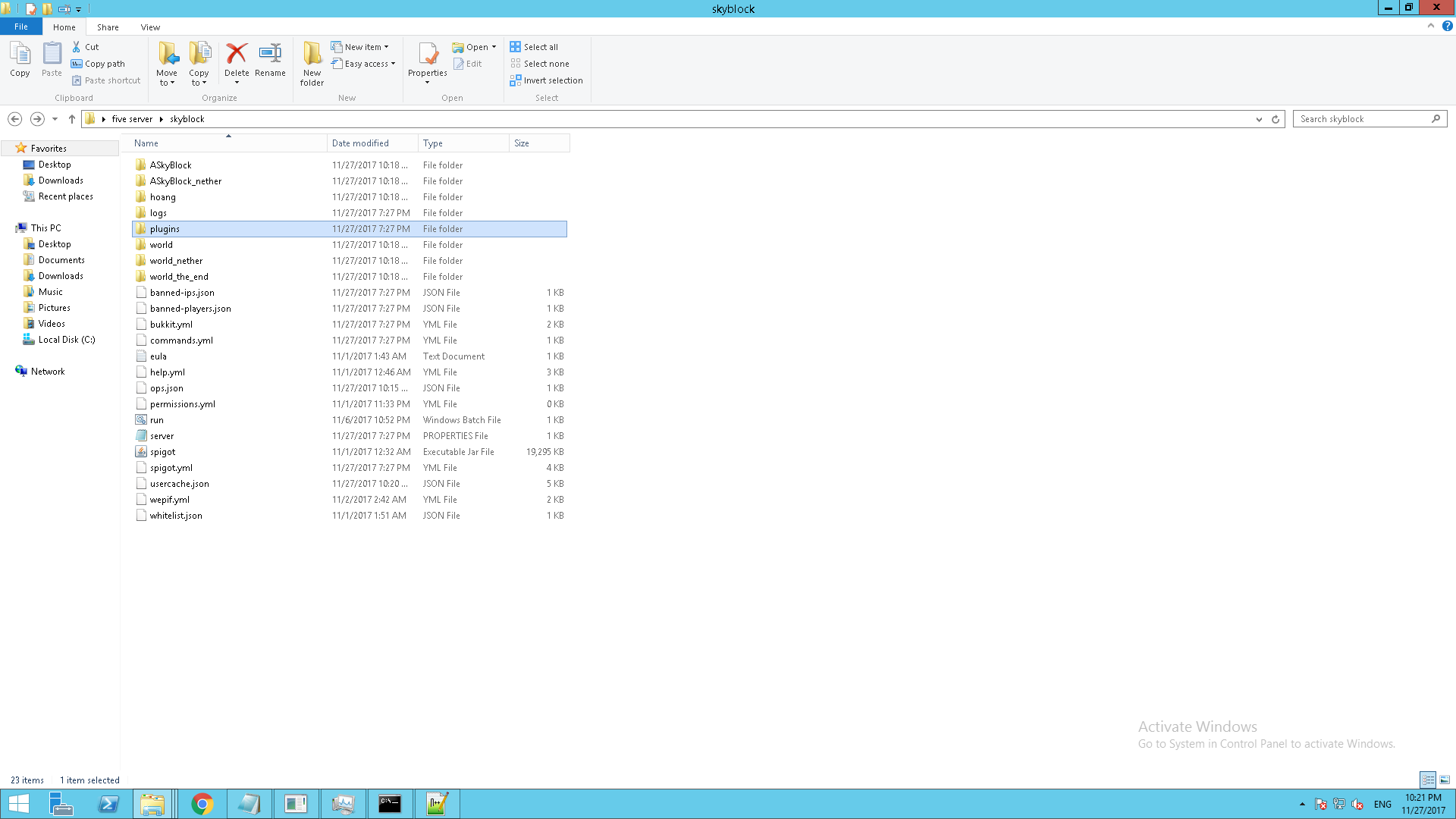1456x819 pixels.
Task: Click the Copy path icon
Action: point(77,64)
